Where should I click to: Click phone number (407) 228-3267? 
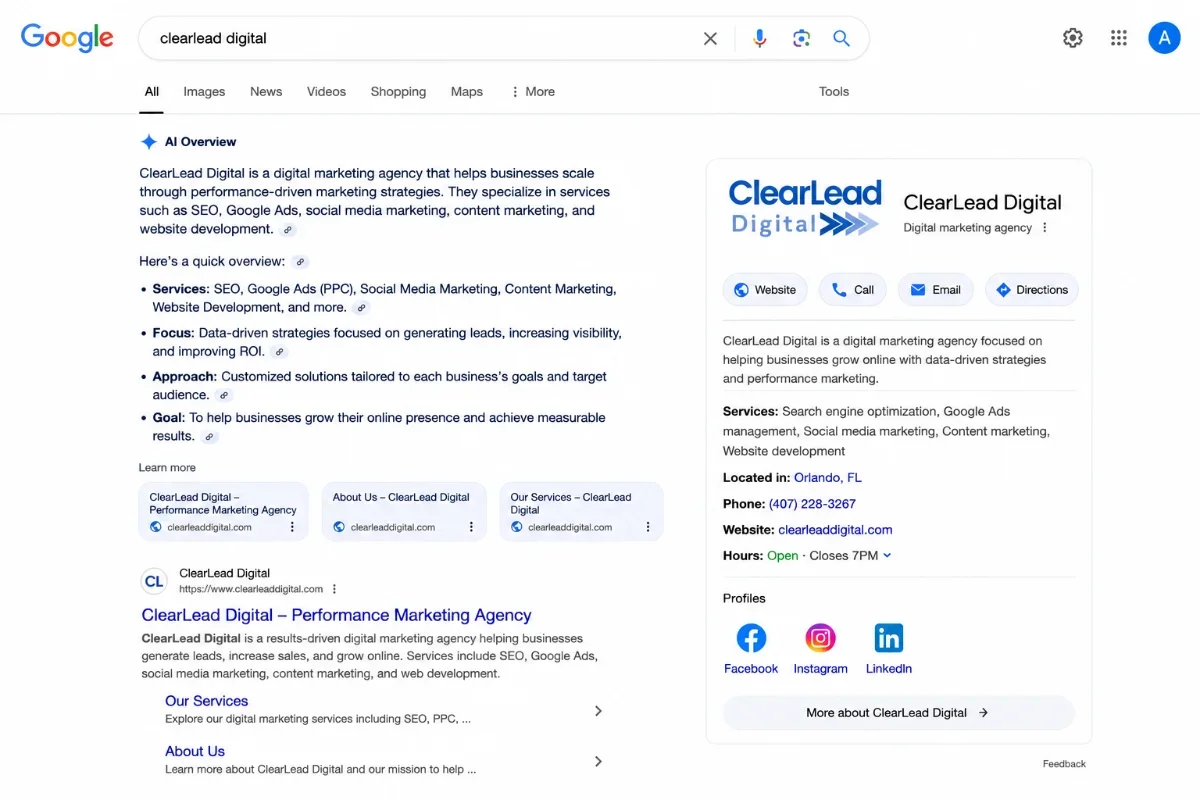pos(812,504)
